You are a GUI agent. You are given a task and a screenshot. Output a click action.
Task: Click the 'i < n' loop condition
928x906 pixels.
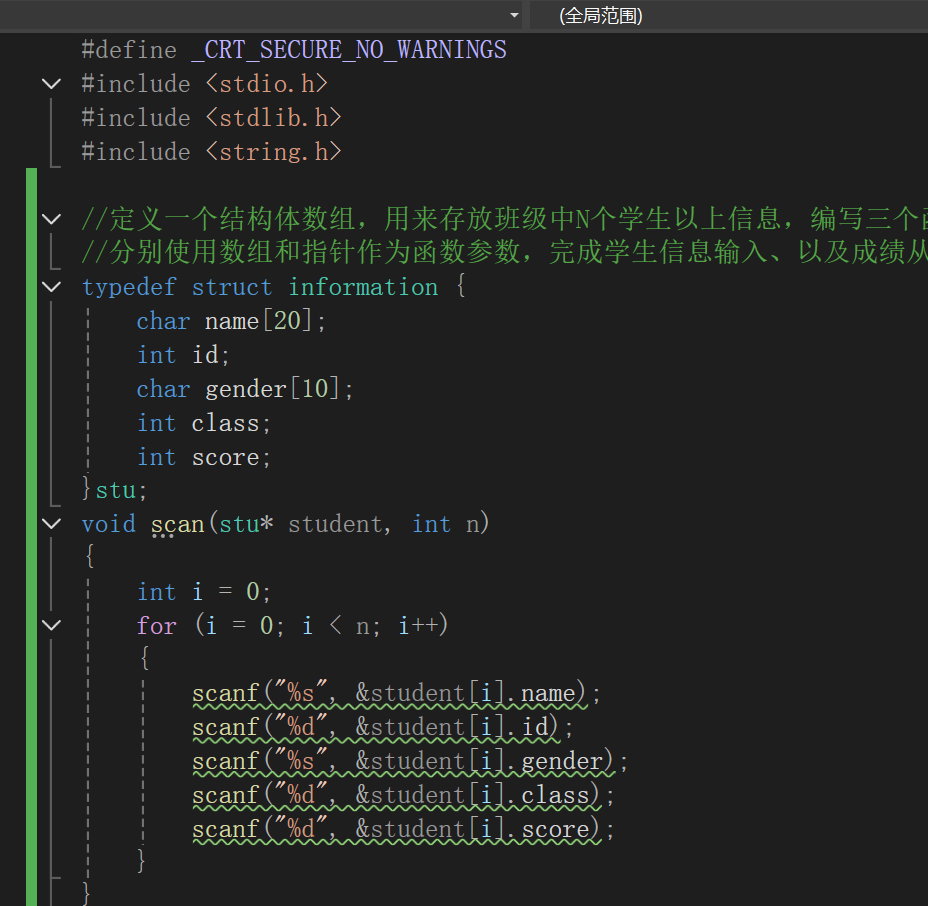point(336,626)
